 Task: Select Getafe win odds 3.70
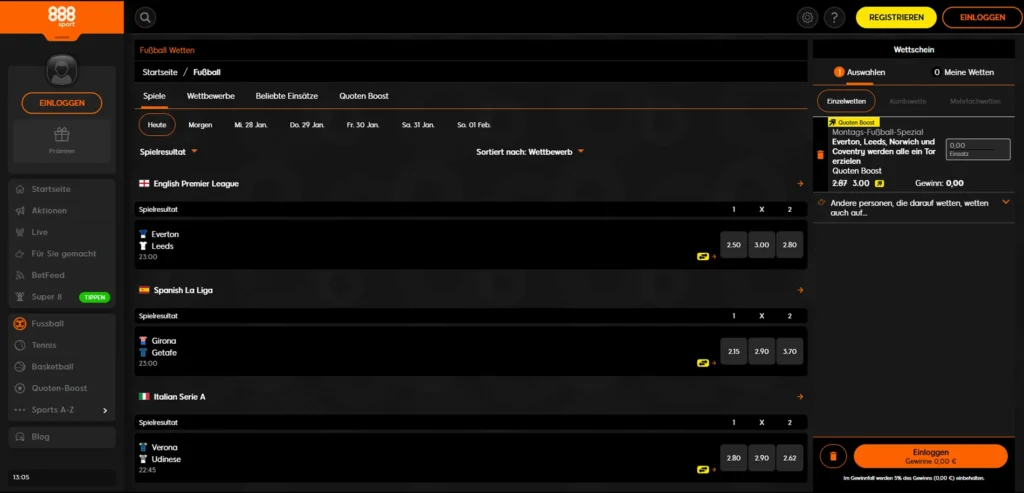(790, 351)
